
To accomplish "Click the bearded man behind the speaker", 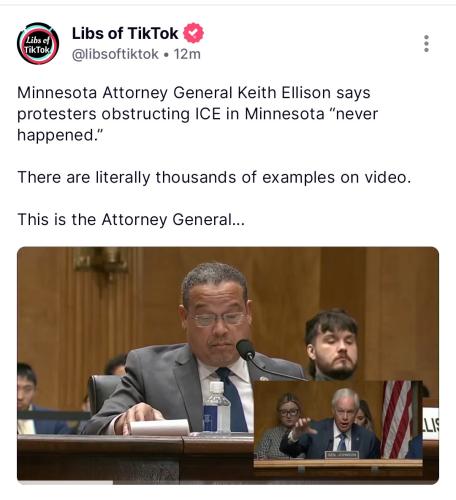I will (333, 345).
